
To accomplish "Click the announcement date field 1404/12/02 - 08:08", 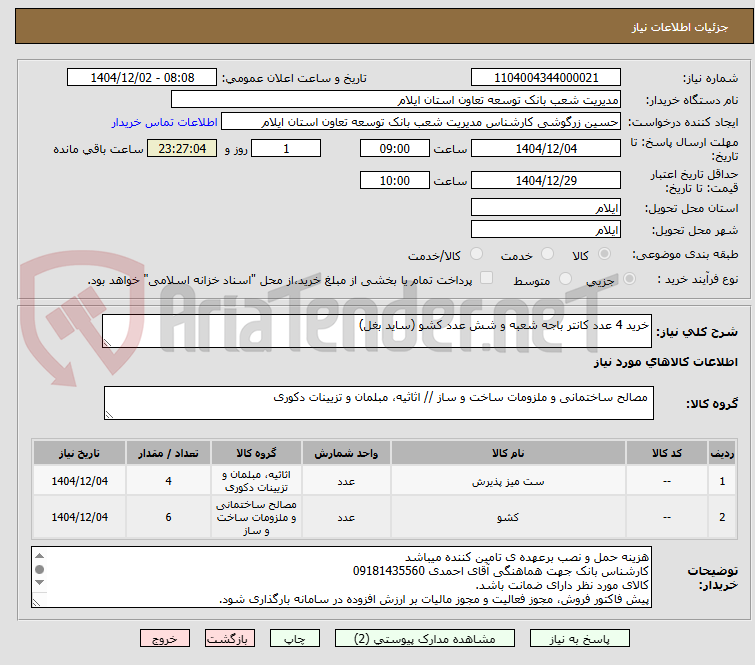I will pyautogui.click(x=142, y=78).
